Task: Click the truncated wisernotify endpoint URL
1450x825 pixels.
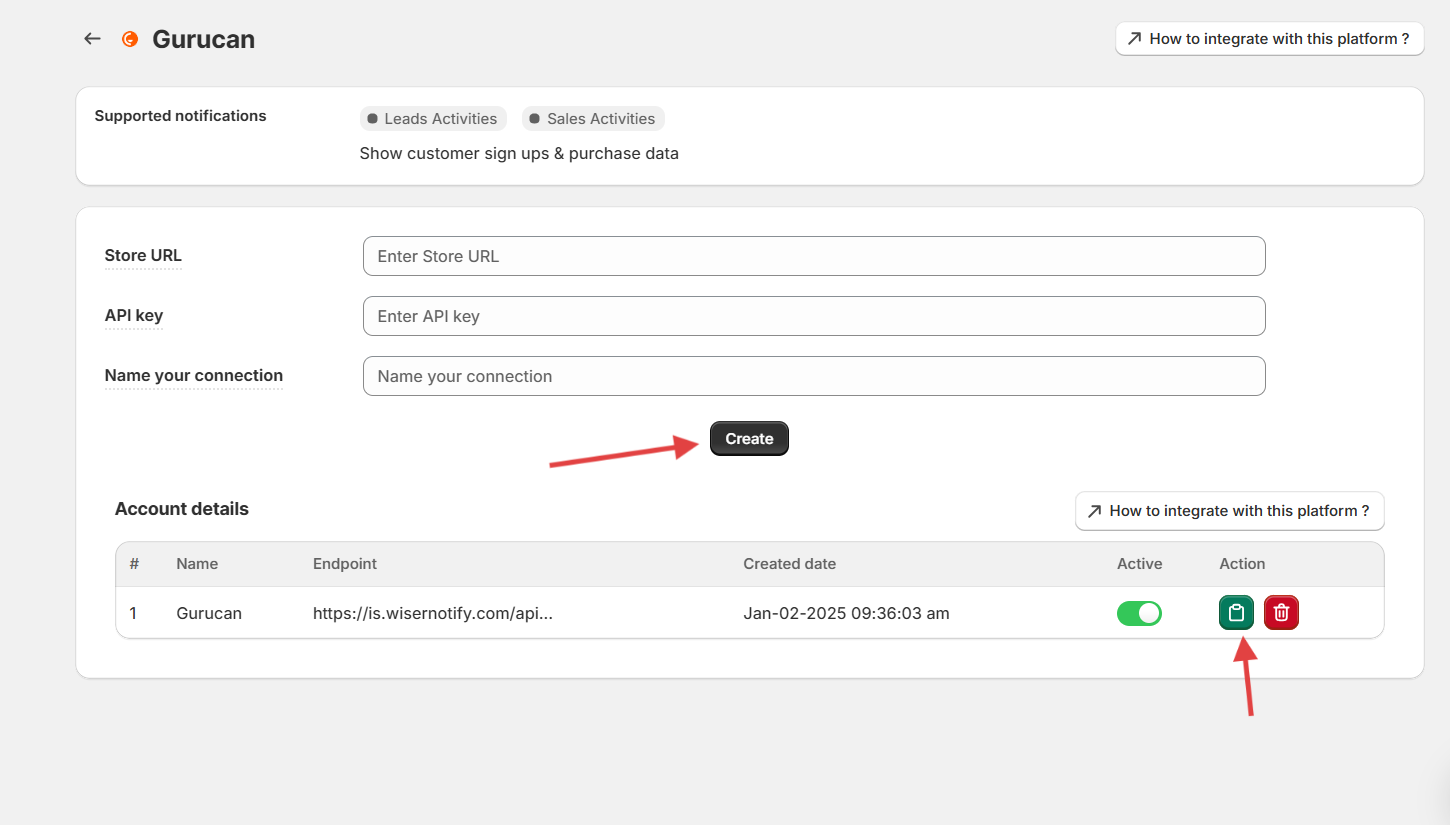Action: pyautogui.click(x=432, y=613)
